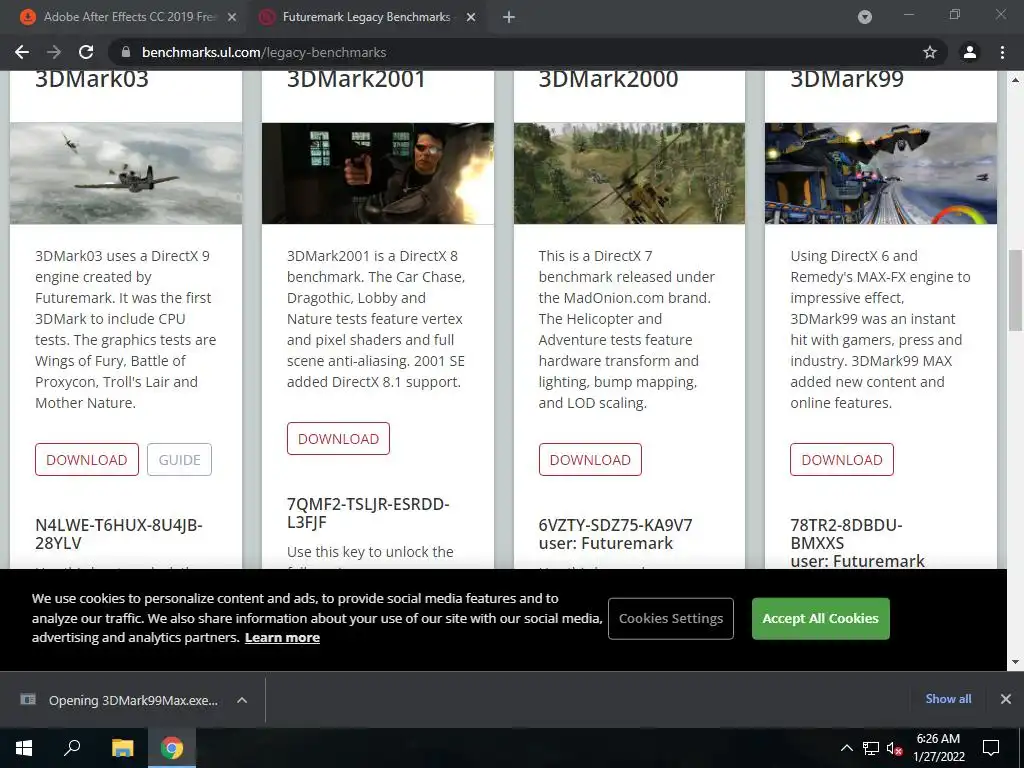Screen dimensions: 1024x768
Task: Click the 3DMark99 racing thumbnail
Action: pos(881,174)
